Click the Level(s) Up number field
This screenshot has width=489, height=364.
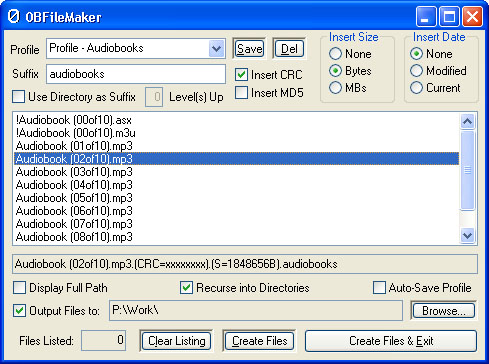154,97
